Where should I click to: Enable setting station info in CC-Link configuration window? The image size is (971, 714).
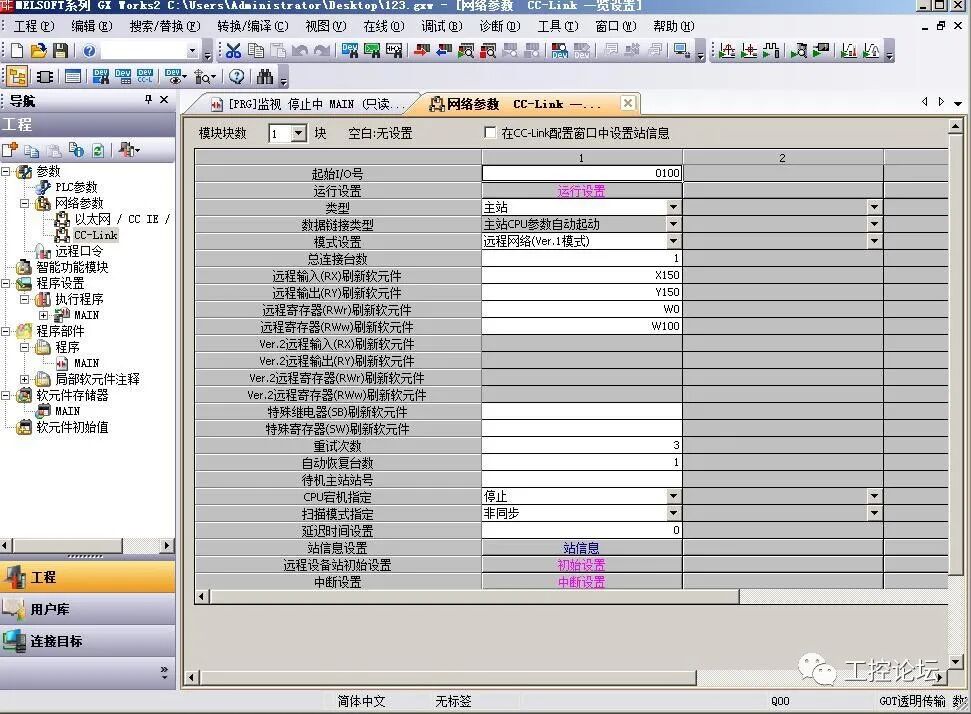490,133
